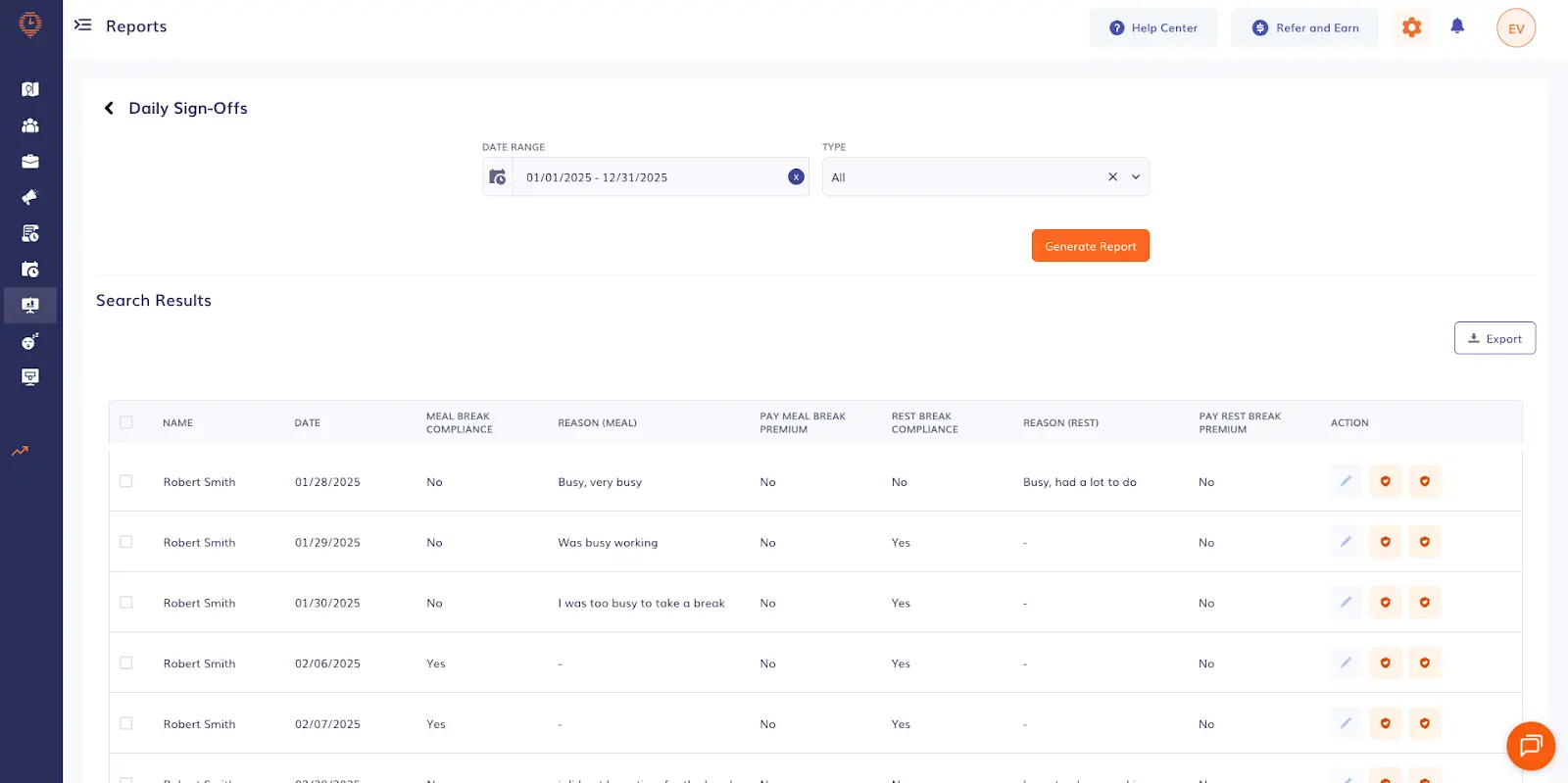
Task: Click the REASON (MEAL) column header
Action: 598,423
